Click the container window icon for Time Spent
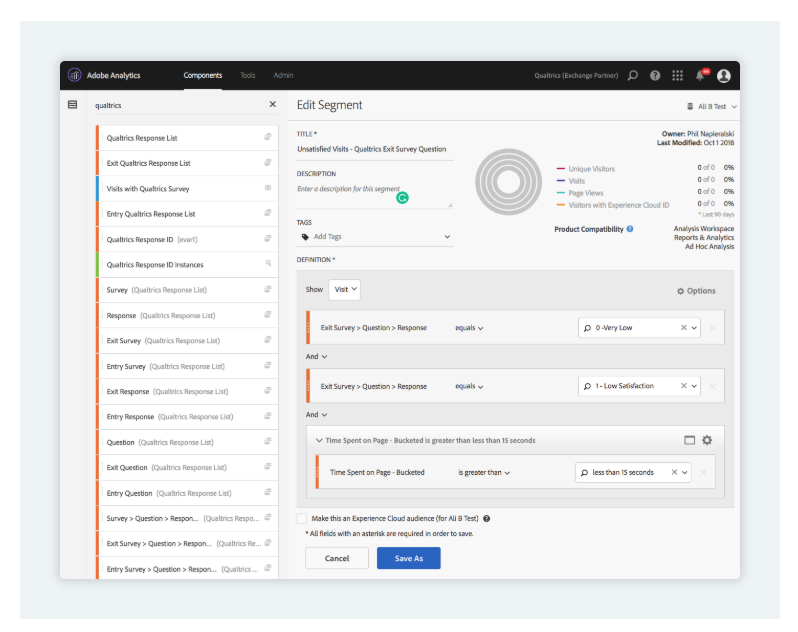The image size is (798, 632). [x=690, y=440]
